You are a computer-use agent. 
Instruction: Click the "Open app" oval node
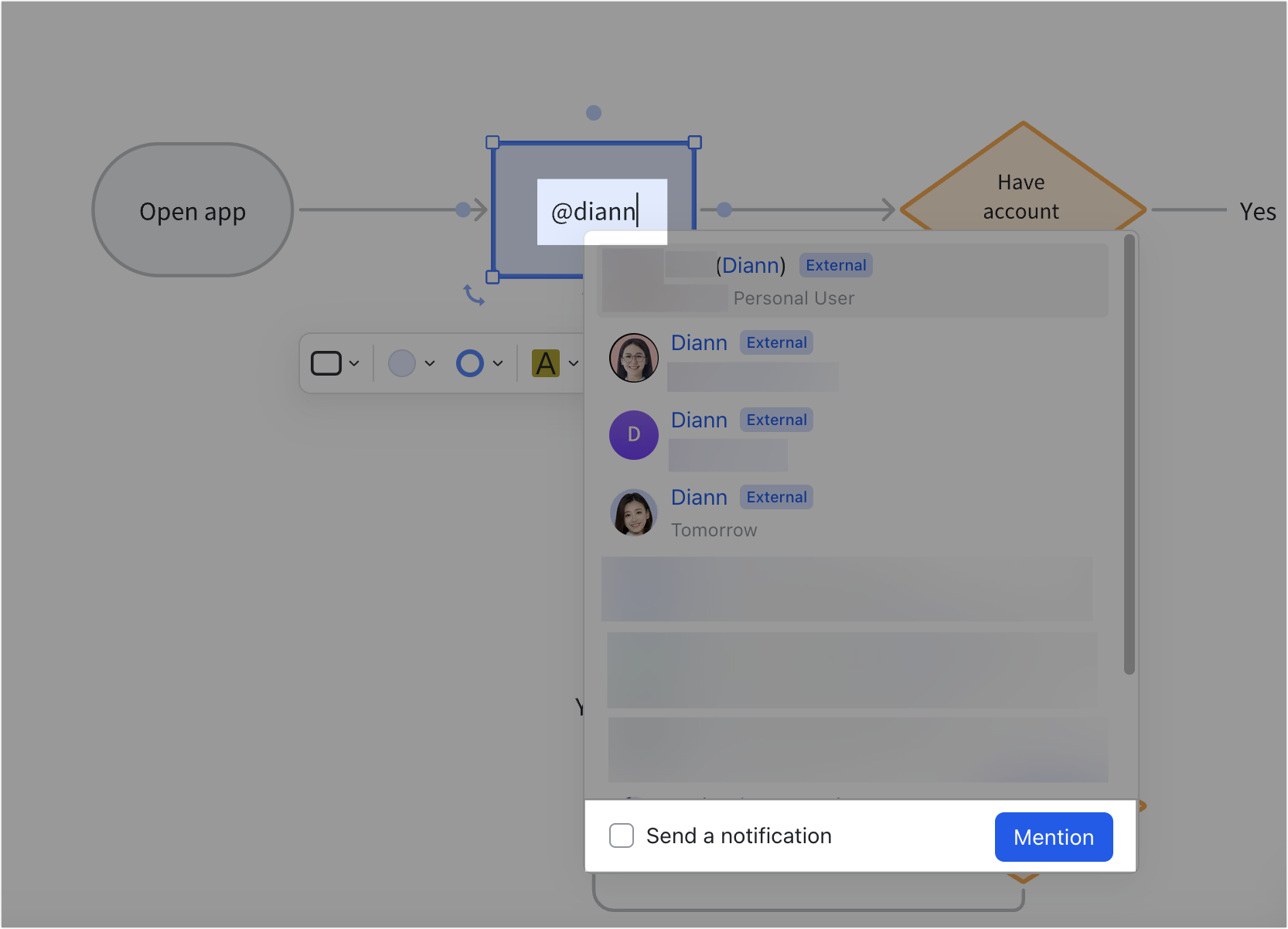point(193,210)
